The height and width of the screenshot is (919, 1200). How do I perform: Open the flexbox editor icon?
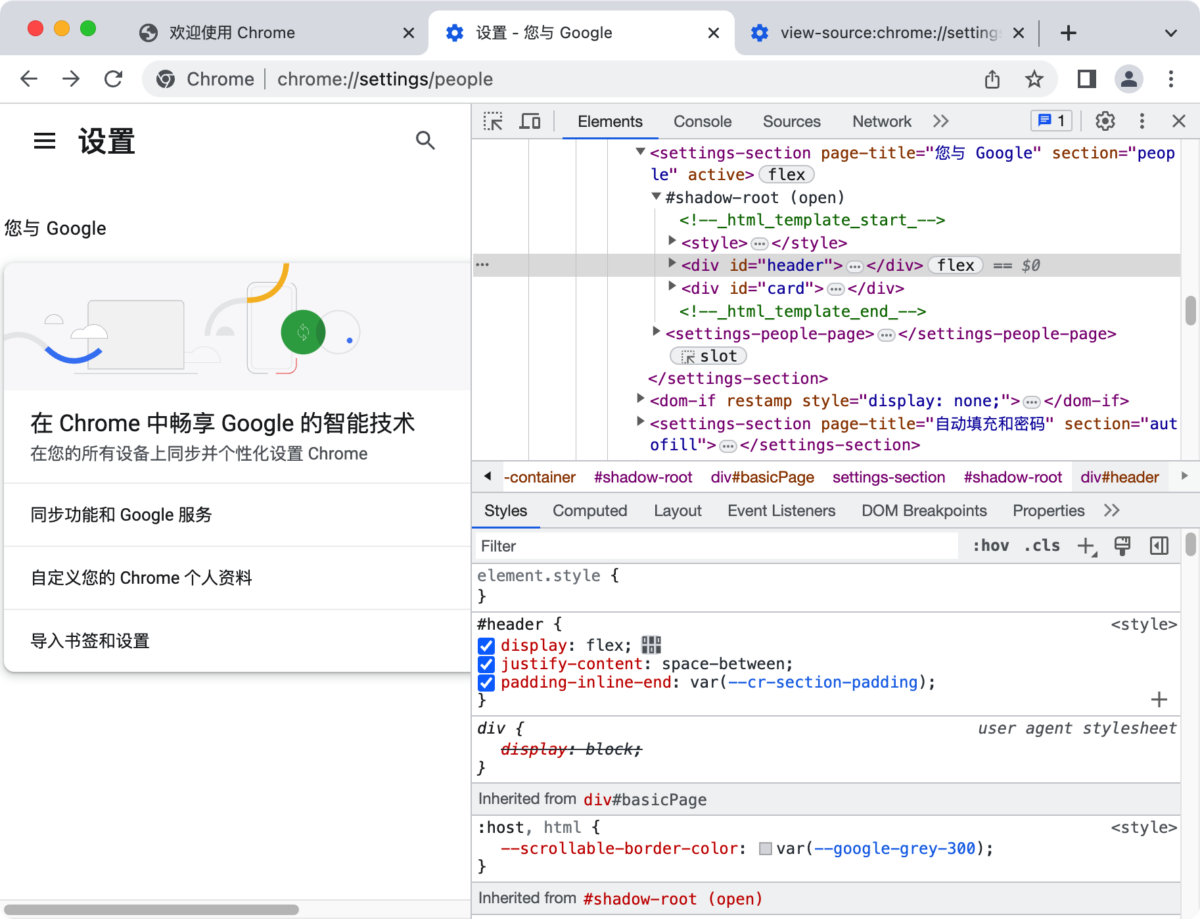(651, 645)
